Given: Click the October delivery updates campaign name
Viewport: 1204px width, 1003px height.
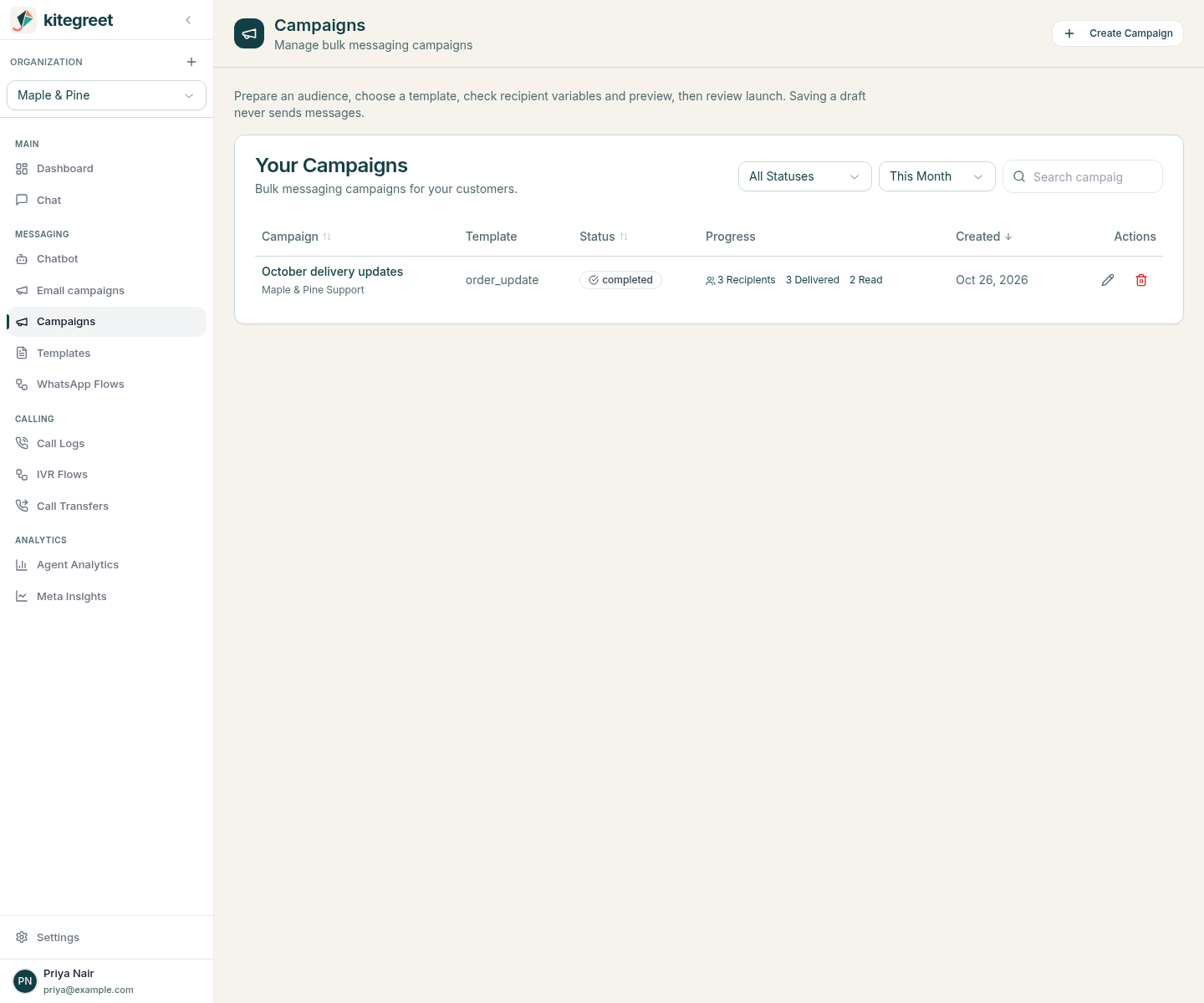Looking at the screenshot, I should point(332,272).
